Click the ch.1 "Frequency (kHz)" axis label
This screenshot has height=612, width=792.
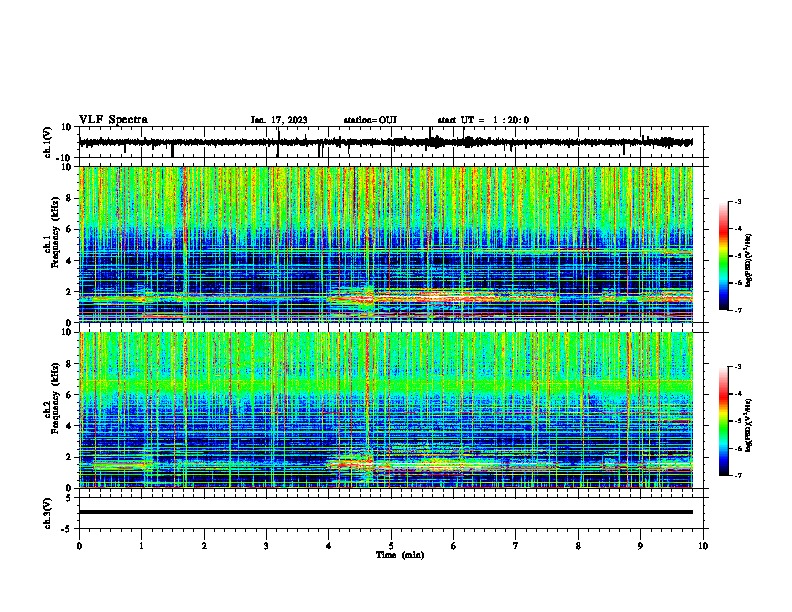[55, 233]
